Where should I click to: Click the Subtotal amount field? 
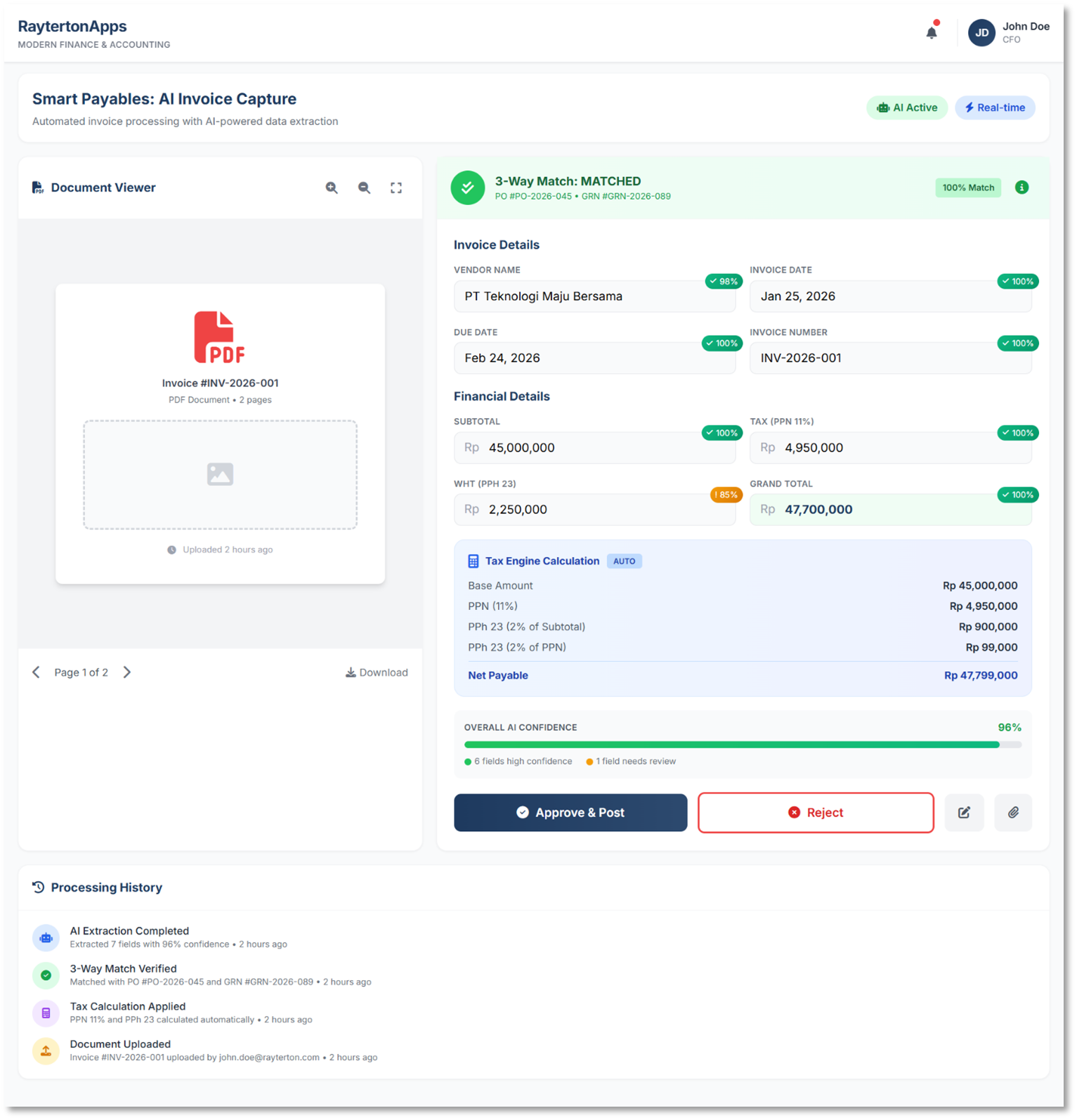[594, 448]
